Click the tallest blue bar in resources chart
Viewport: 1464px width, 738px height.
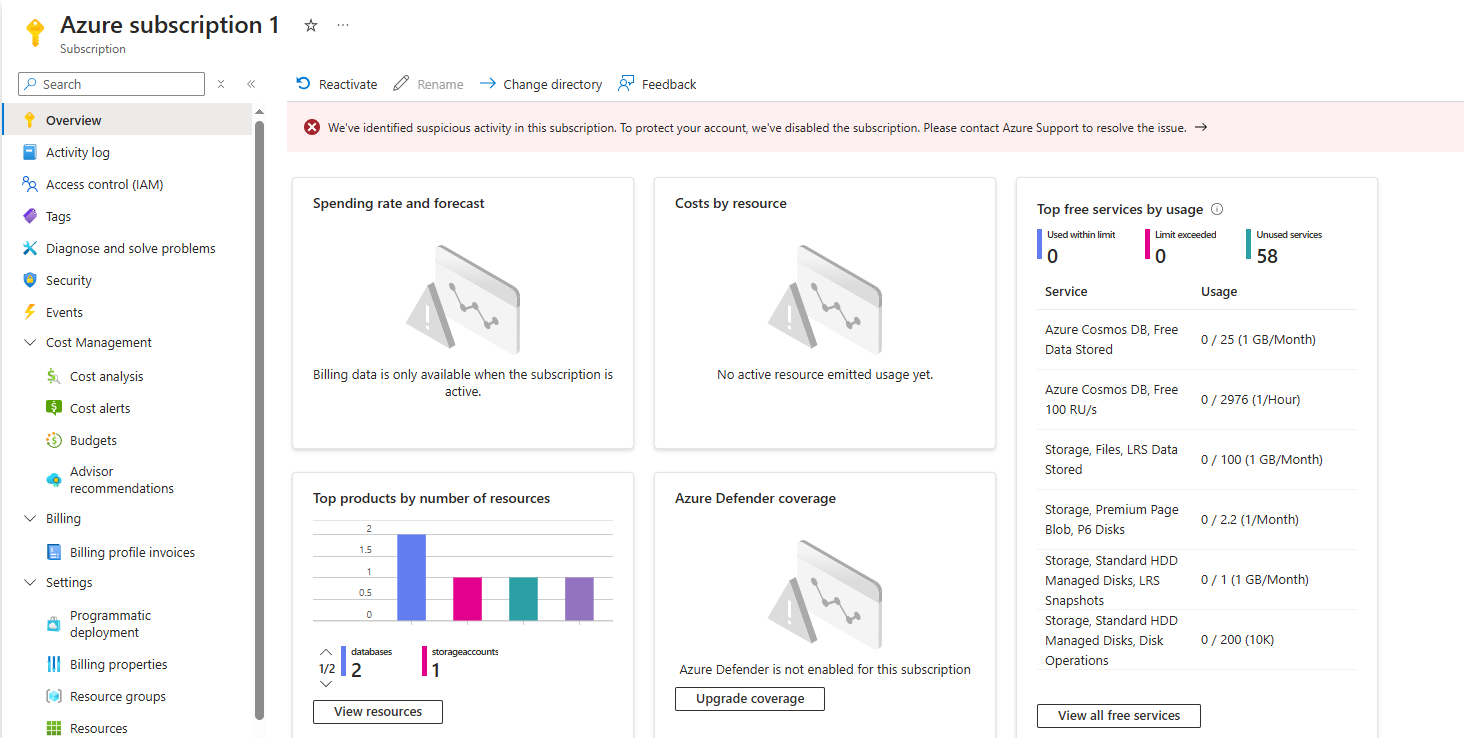[411, 577]
